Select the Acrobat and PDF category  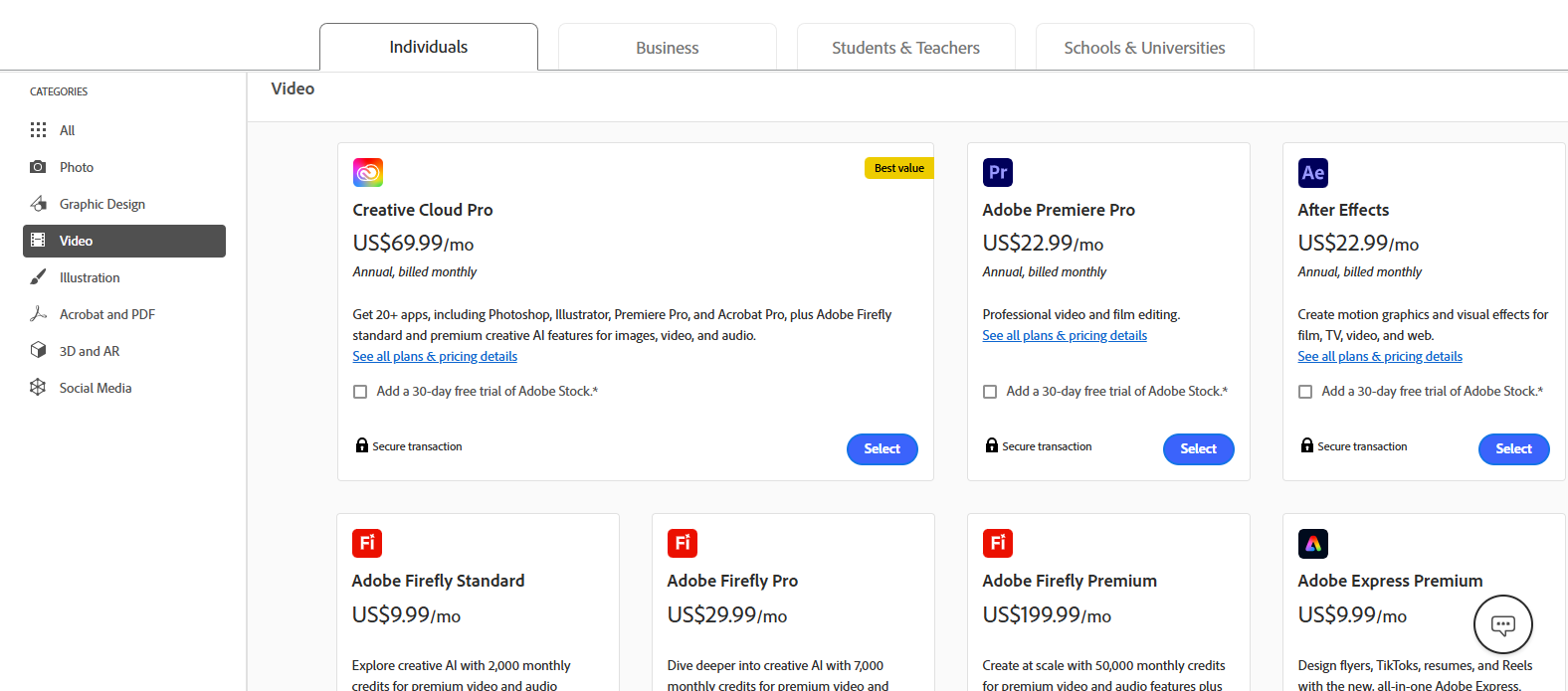point(124,314)
